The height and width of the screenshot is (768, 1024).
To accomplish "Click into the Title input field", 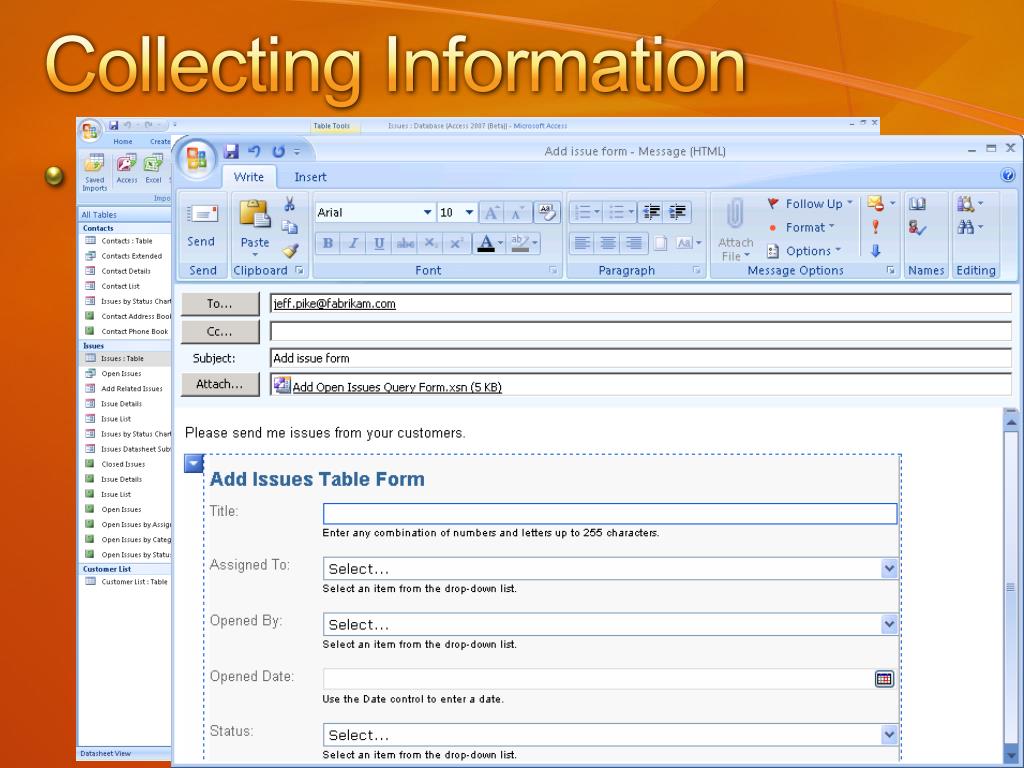I will 610,513.
